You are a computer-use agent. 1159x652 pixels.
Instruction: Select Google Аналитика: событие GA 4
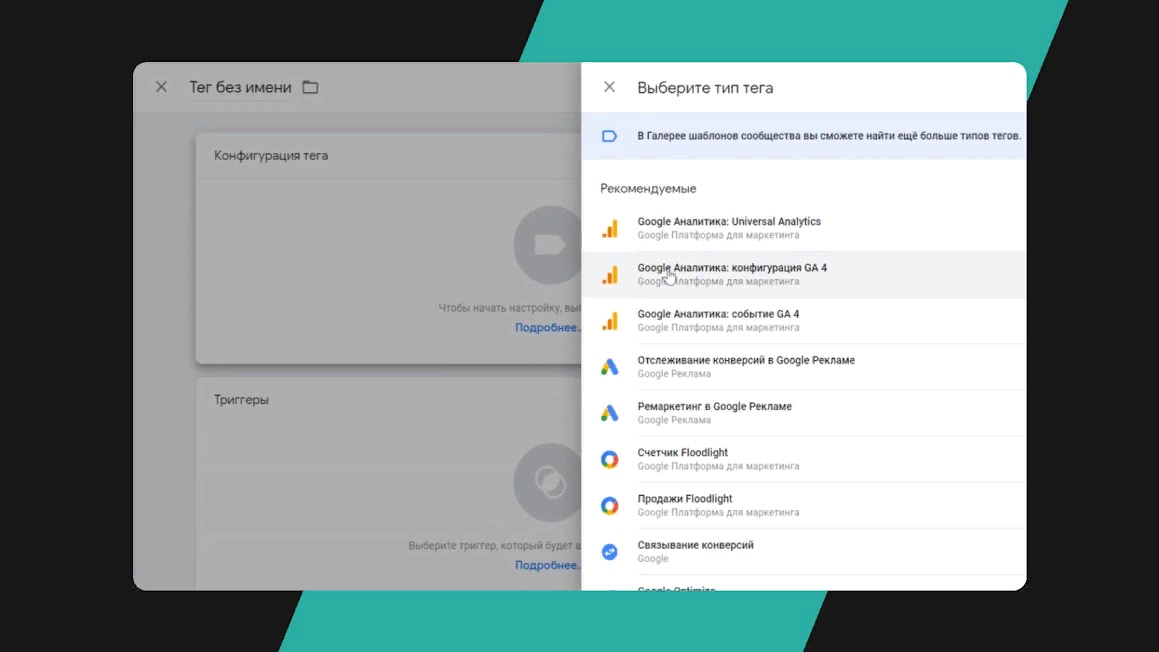click(803, 321)
